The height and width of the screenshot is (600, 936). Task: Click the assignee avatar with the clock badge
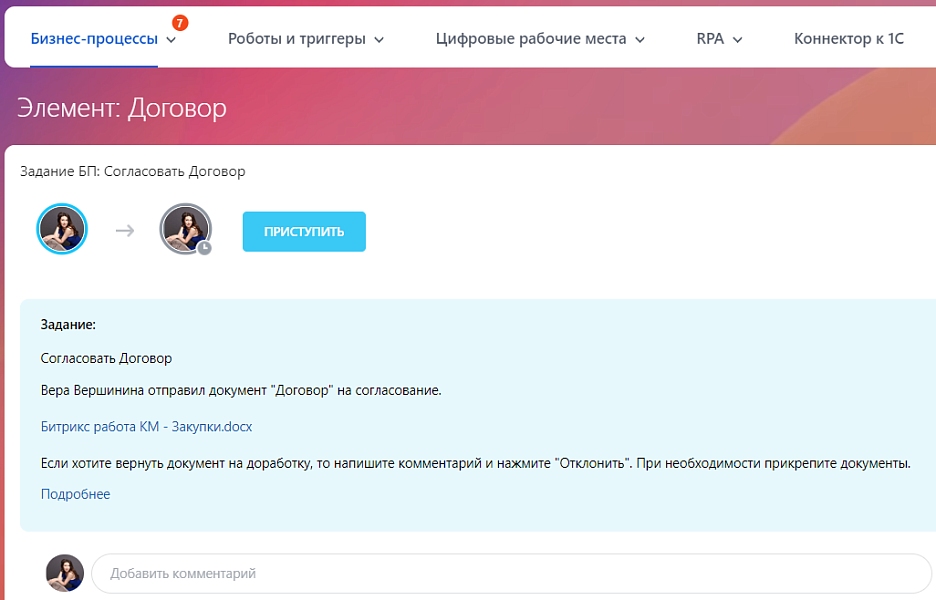pyautogui.click(x=185, y=228)
